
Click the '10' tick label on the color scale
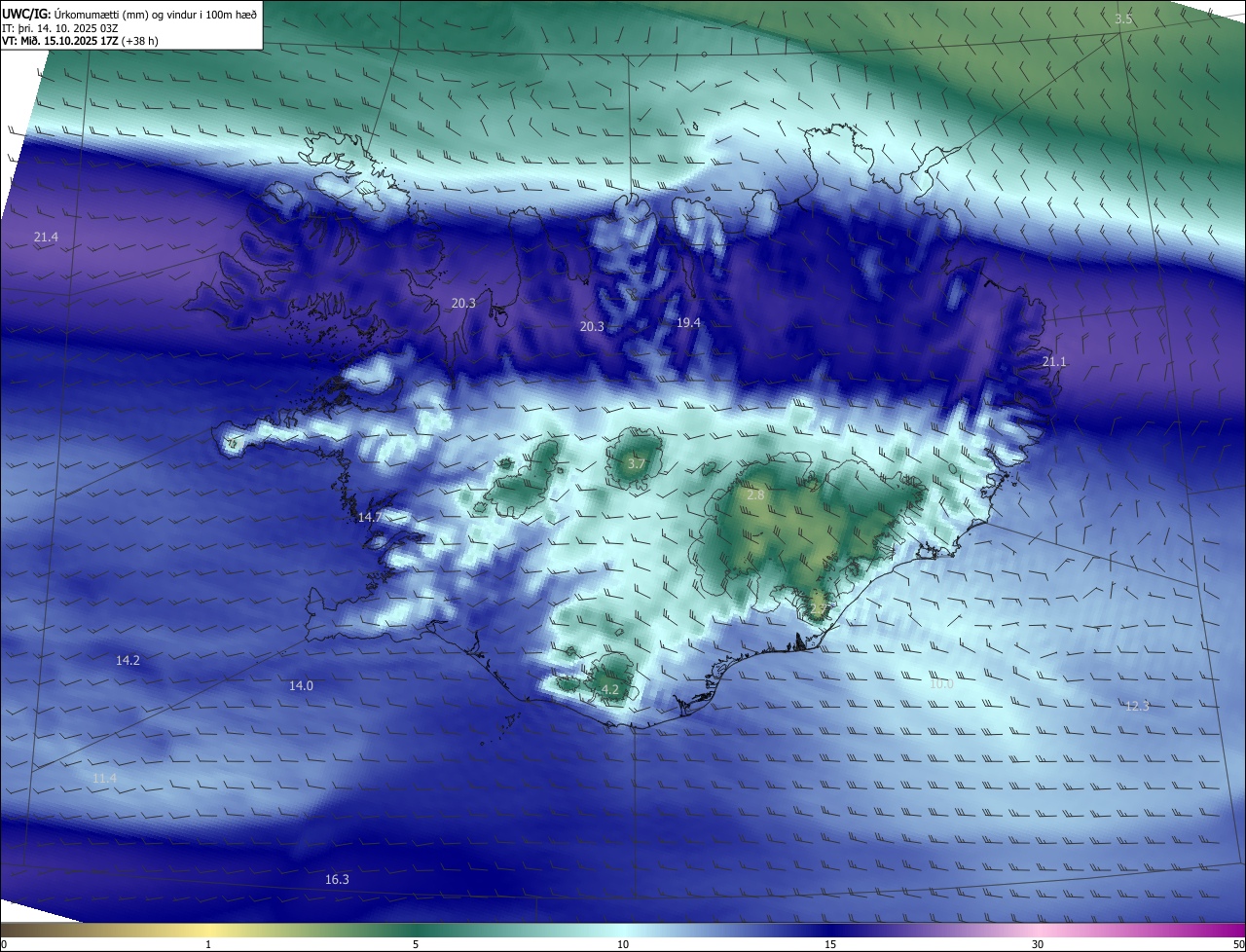click(x=623, y=945)
